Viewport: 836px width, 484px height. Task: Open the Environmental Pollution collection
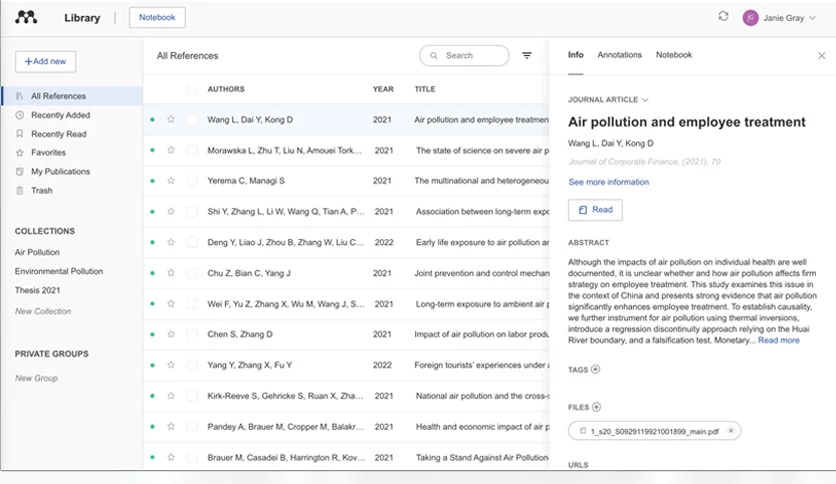(x=59, y=271)
